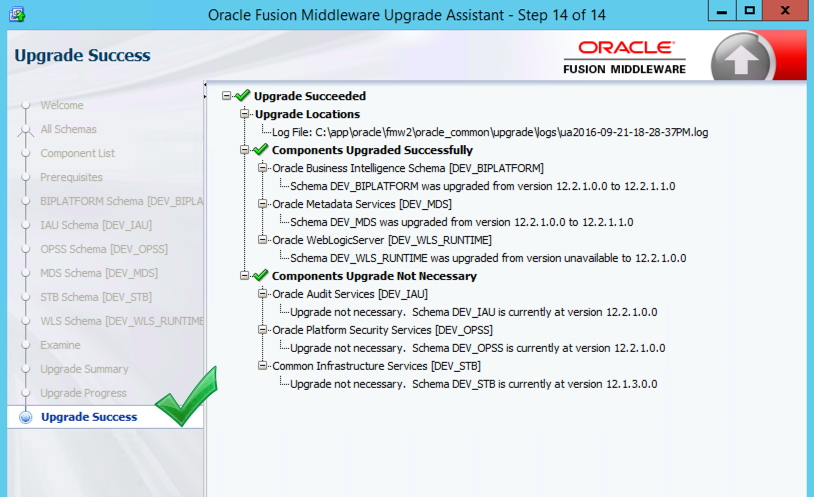814x497 pixels.
Task: Select the WLS Schema step
Action: pos(121,321)
